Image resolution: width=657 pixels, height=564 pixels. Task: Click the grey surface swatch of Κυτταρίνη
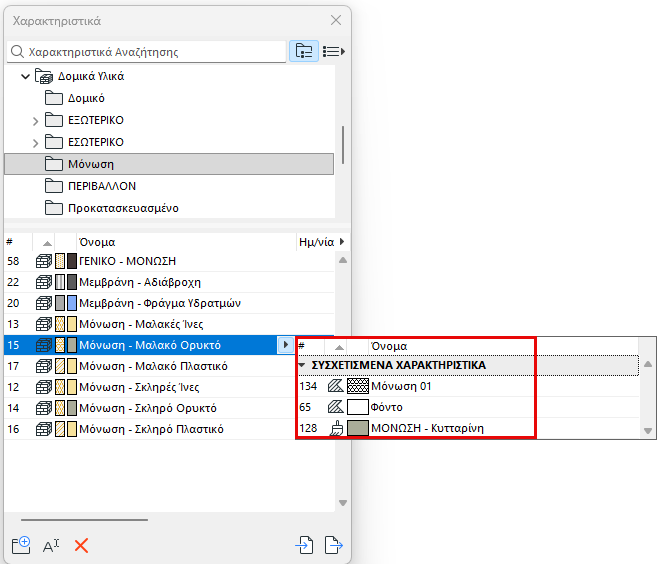click(358, 428)
